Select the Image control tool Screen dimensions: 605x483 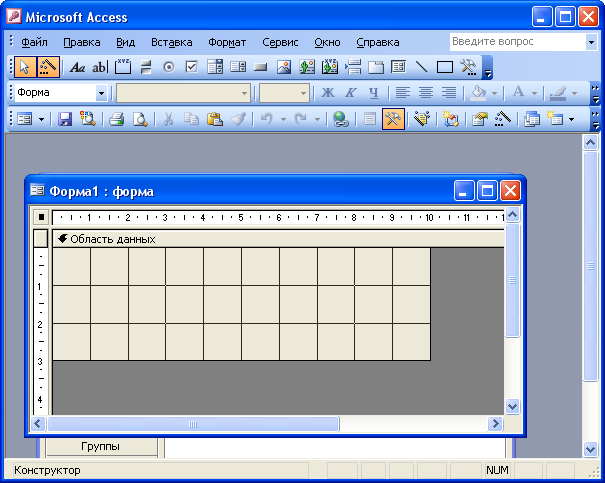284,68
